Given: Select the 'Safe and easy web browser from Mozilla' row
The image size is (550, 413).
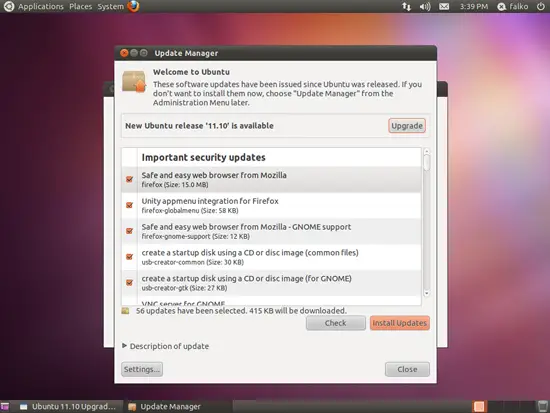Looking at the screenshot, I should [x=271, y=179].
